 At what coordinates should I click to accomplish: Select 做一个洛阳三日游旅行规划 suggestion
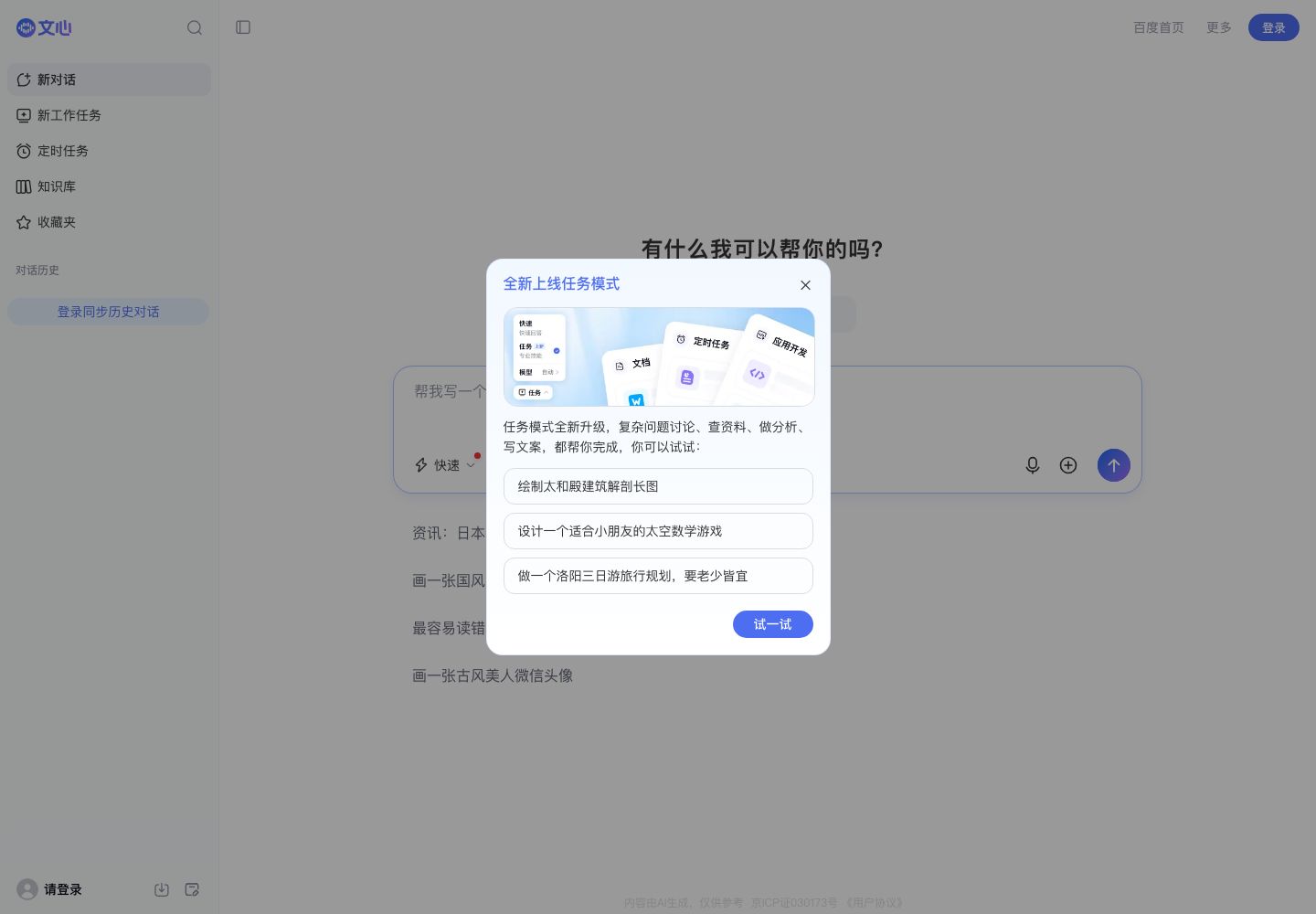coord(658,576)
